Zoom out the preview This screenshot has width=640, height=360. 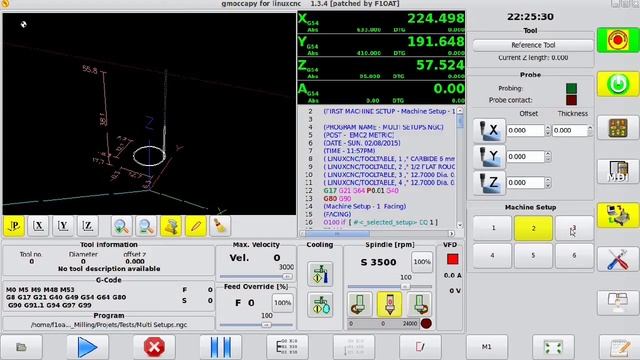pos(146,226)
